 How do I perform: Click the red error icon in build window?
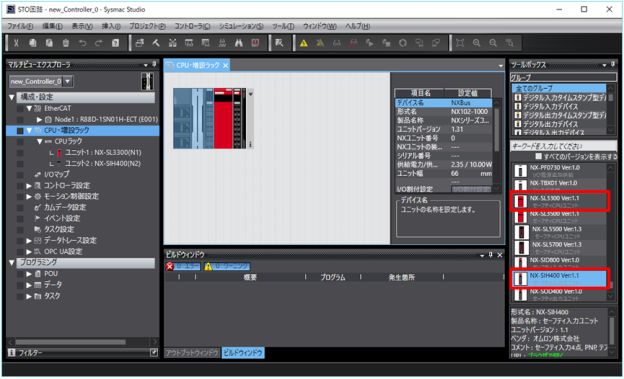[170, 266]
